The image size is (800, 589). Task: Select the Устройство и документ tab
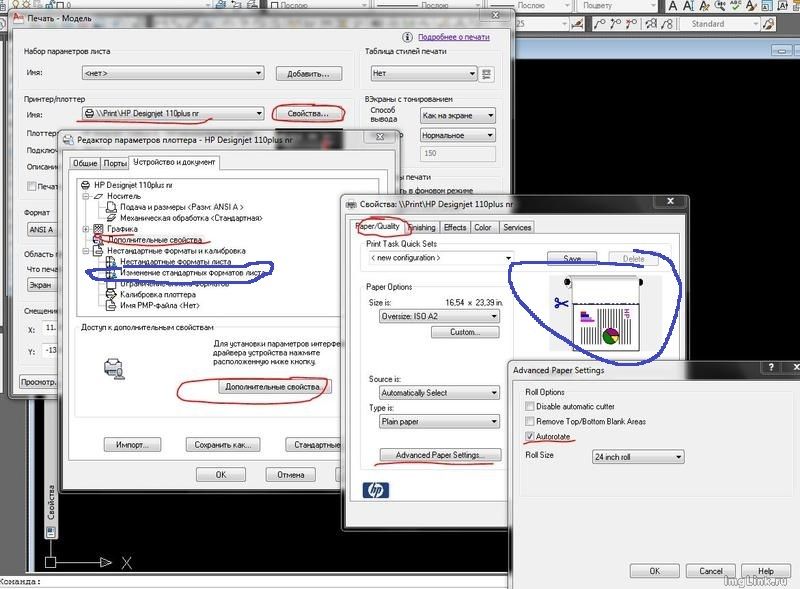pyautogui.click(x=174, y=162)
